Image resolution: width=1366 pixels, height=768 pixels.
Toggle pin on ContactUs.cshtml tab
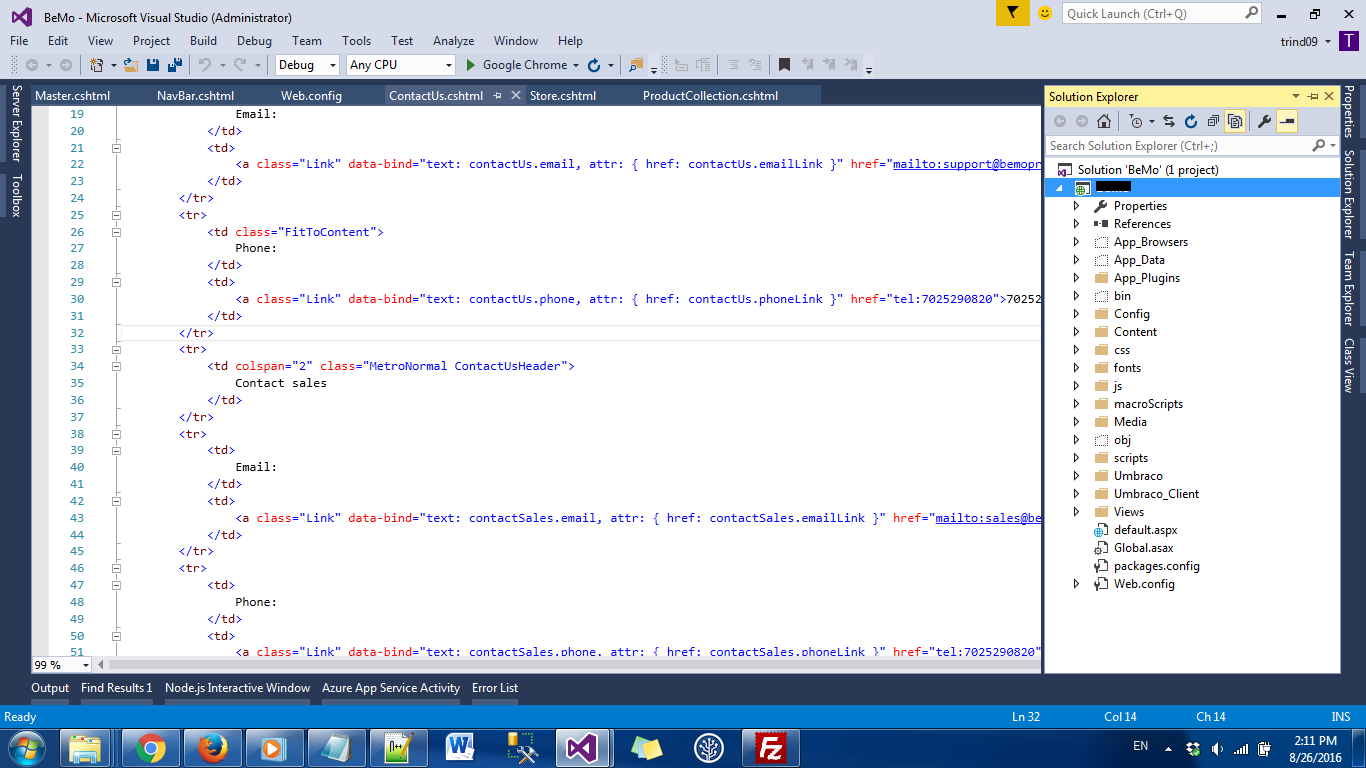click(x=497, y=96)
